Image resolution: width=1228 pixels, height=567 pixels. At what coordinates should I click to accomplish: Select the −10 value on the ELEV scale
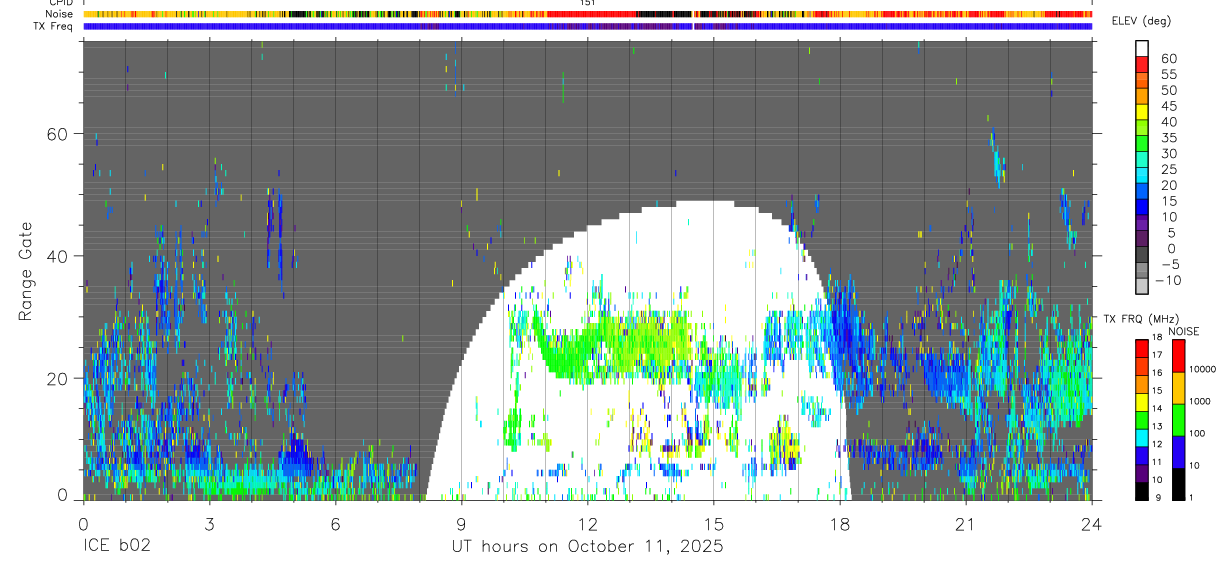tap(1170, 281)
